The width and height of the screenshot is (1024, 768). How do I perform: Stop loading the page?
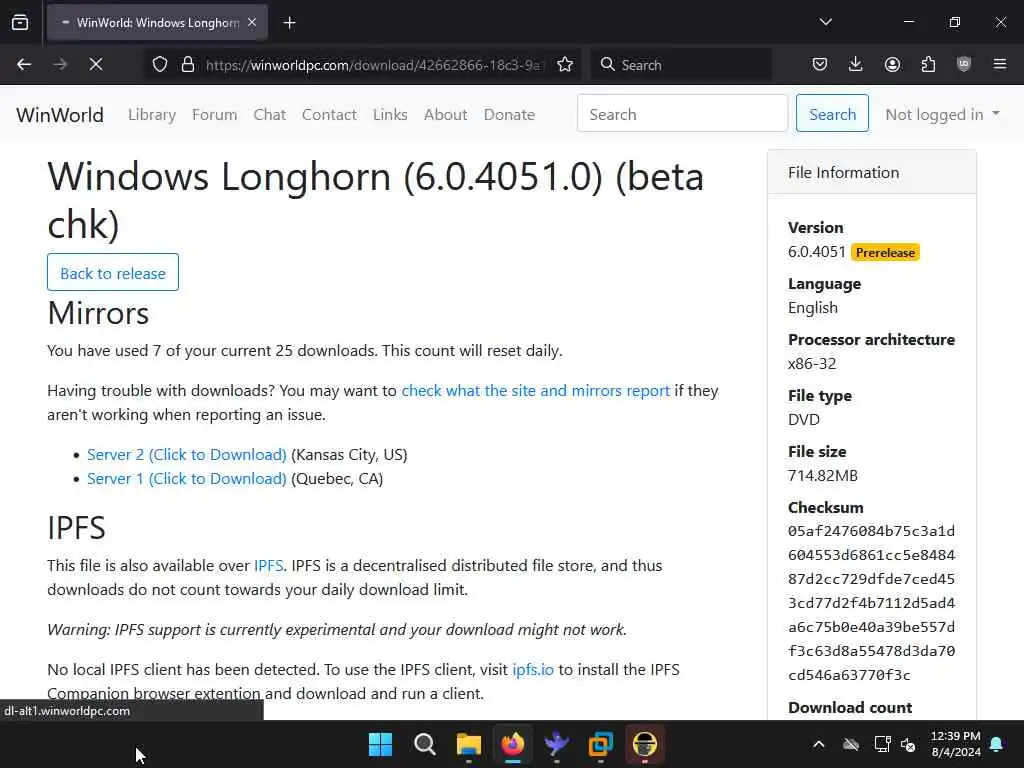click(x=96, y=64)
